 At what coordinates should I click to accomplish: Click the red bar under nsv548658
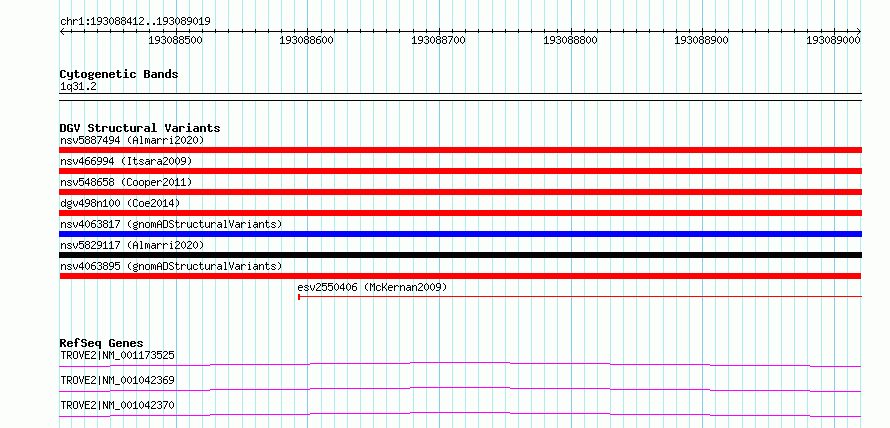(460, 192)
